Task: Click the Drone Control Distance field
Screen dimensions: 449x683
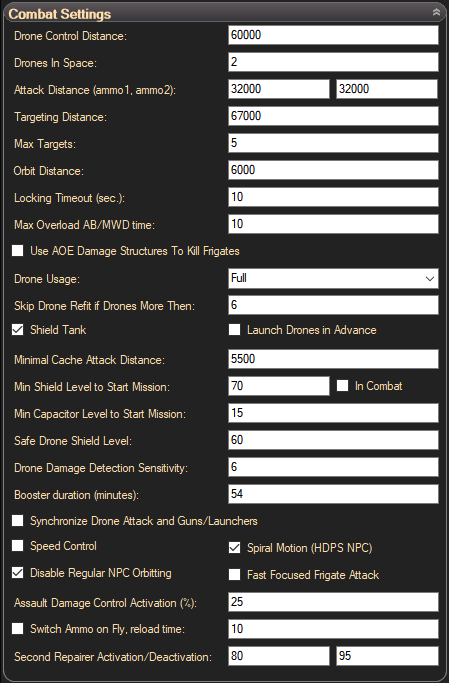Action: pos(333,35)
